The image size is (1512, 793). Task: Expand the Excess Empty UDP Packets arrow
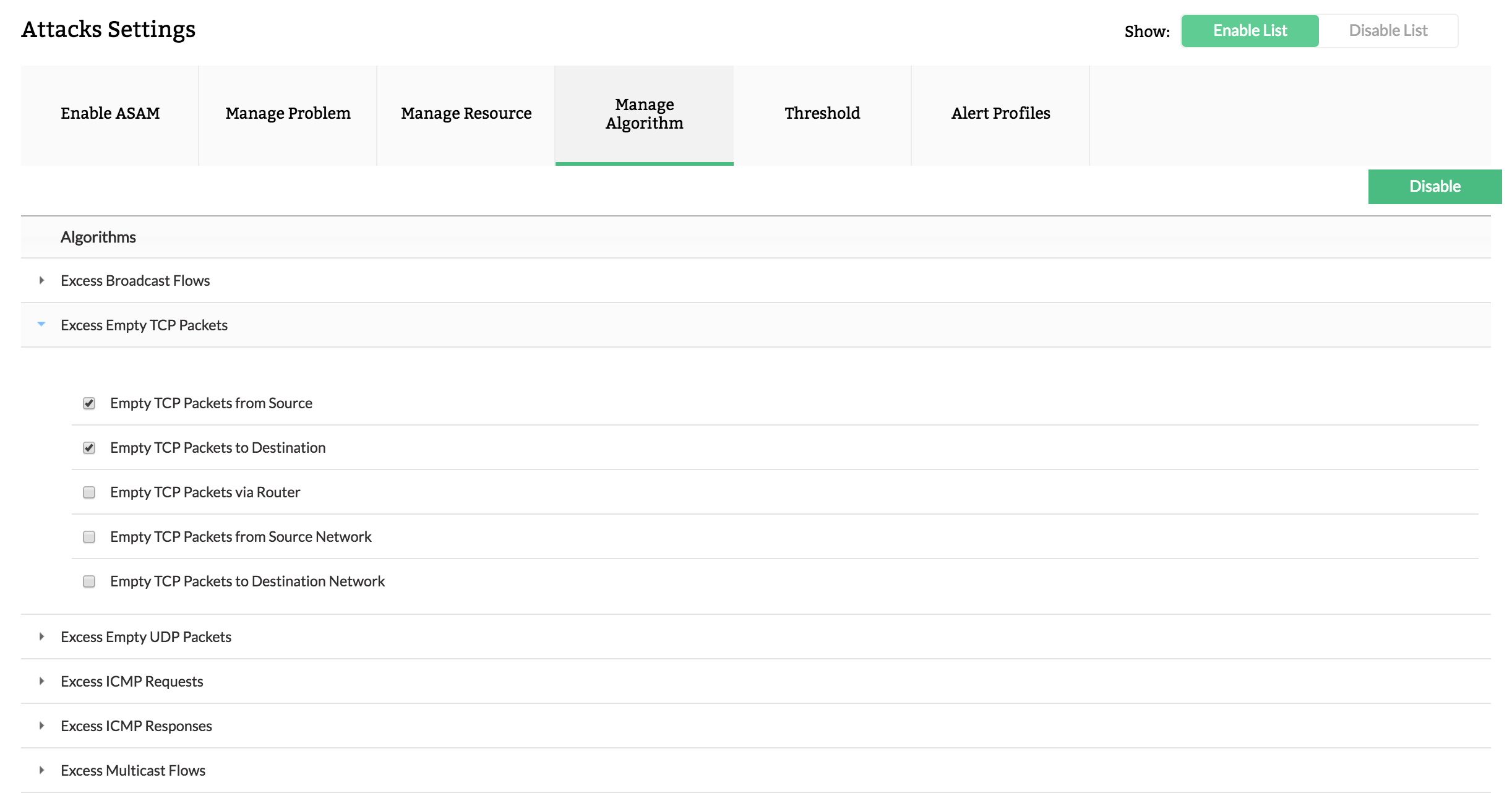pos(41,637)
